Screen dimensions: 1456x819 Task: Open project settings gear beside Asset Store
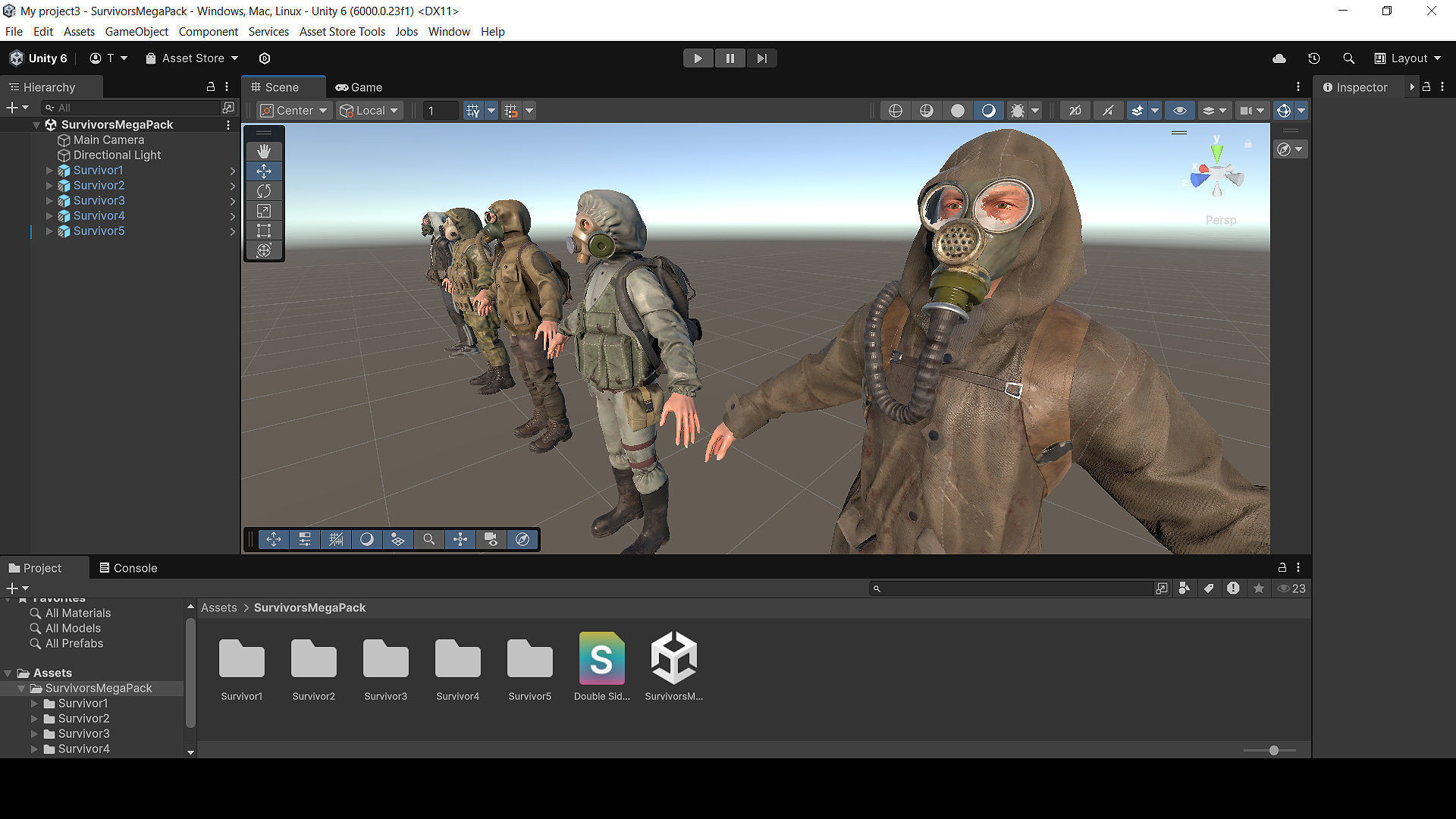[x=265, y=58]
